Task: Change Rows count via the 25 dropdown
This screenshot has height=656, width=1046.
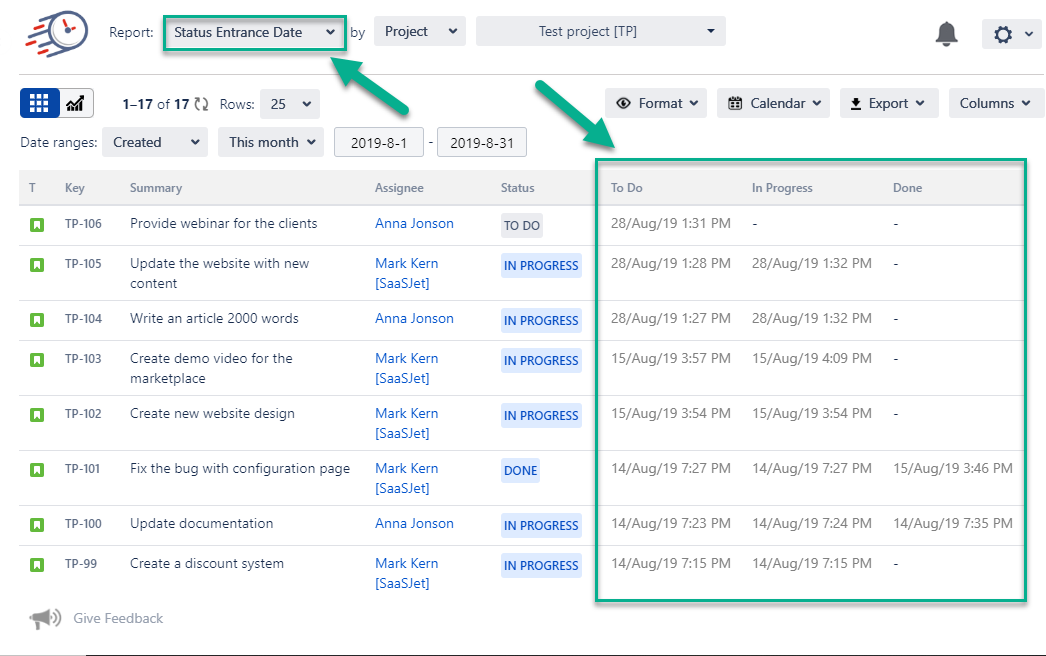Action: (x=289, y=103)
